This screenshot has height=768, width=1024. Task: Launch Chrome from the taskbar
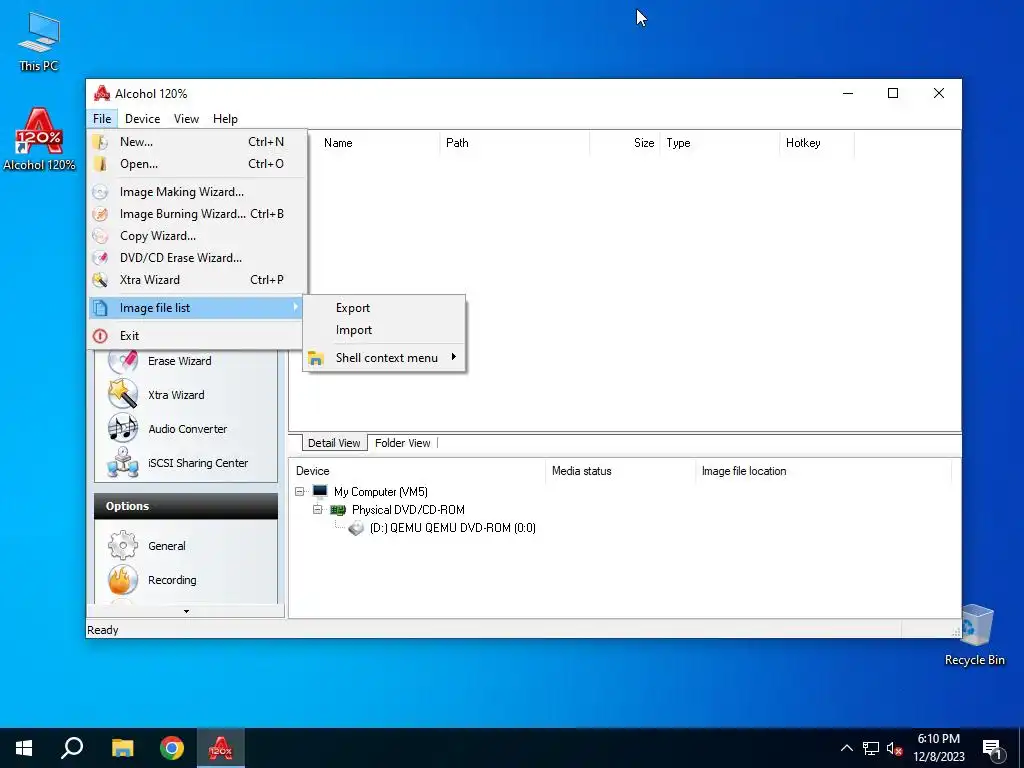[172, 748]
